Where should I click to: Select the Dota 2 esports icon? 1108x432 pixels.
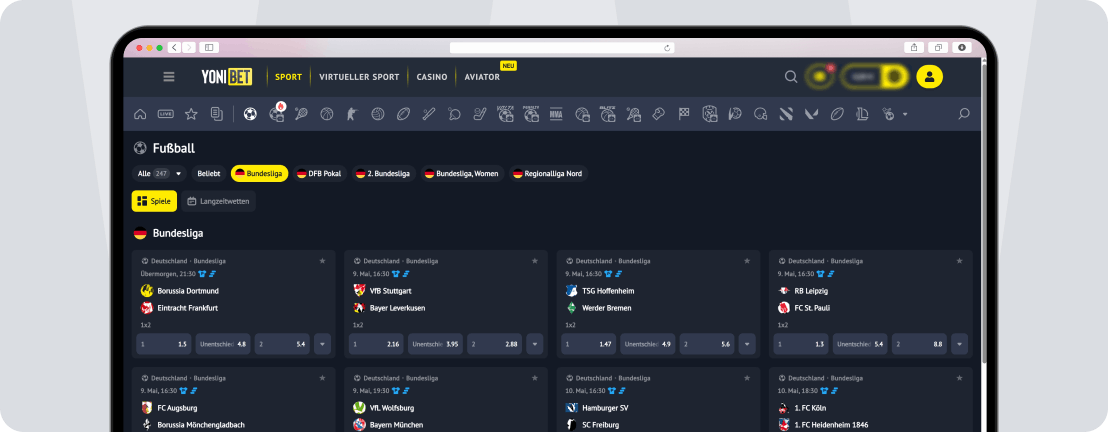click(786, 114)
